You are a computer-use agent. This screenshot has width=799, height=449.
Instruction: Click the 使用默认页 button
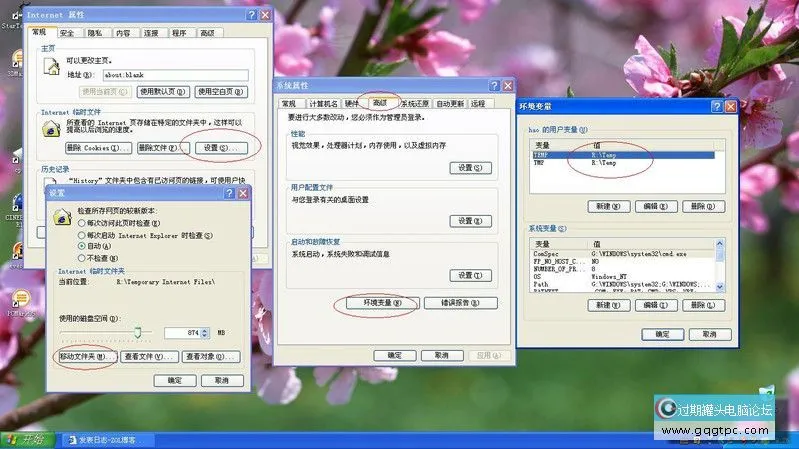(163, 92)
